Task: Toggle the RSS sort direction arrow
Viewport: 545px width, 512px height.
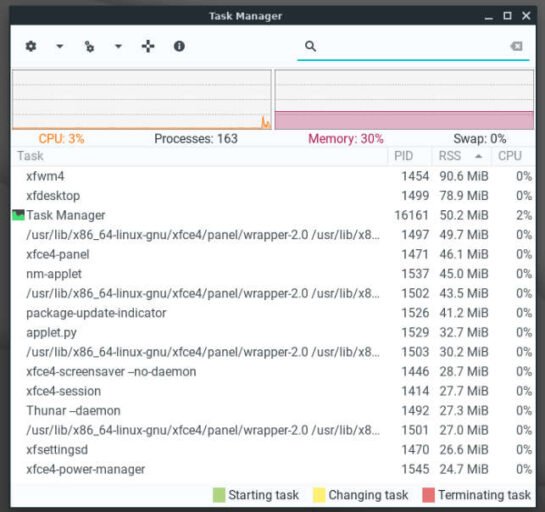Action: [x=479, y=156]
